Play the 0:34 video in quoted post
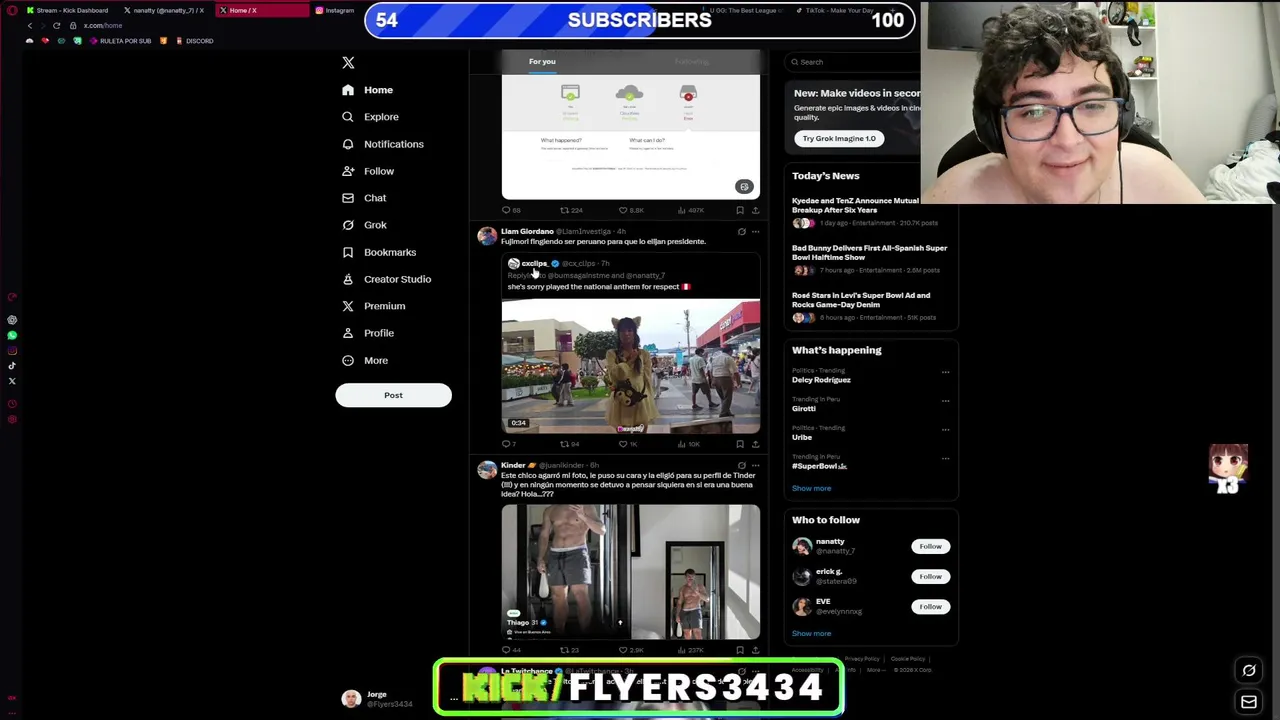Image resolution: width=1280 pixels, height=720 pixels. tap(630, 366)
